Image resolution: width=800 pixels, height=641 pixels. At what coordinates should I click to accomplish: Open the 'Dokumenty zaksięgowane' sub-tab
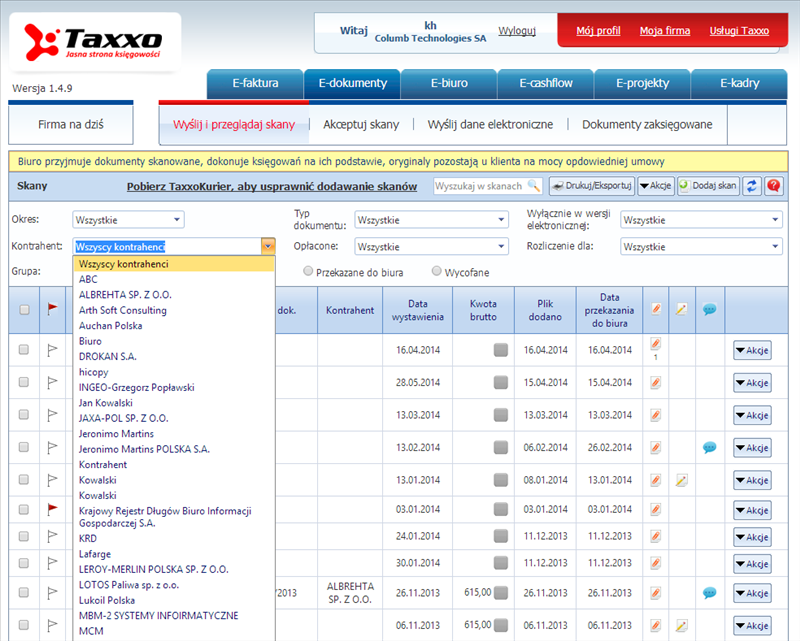pyautogui.click(x=647, y=125)
